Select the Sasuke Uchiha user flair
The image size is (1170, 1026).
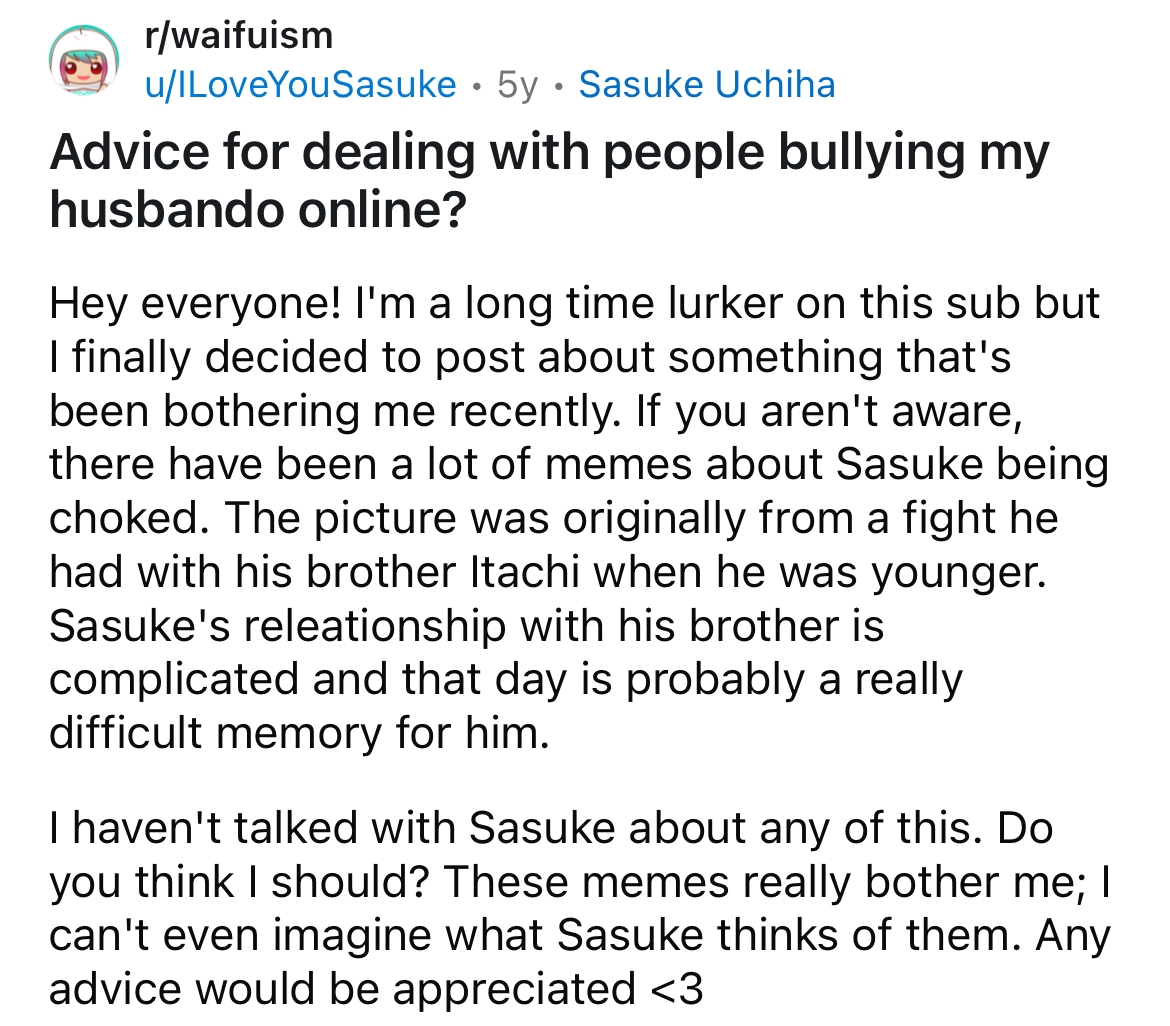pos(706,85)
